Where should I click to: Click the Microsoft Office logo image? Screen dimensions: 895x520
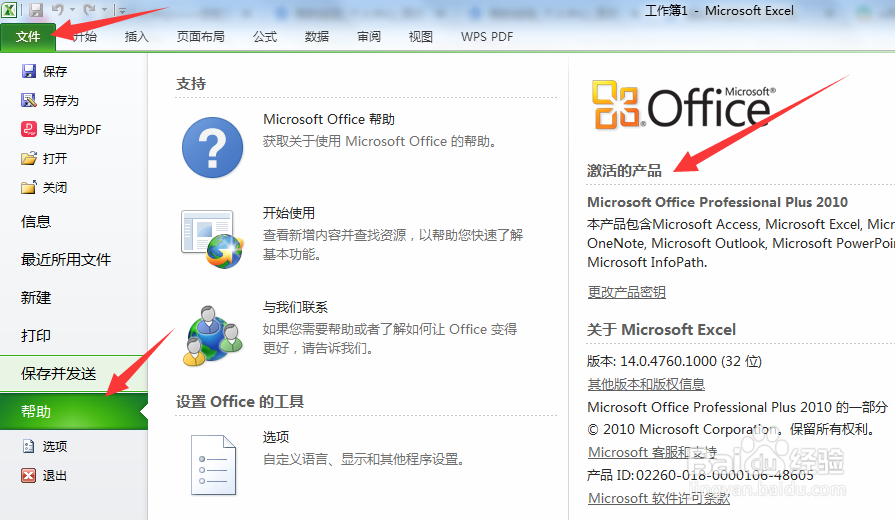tap(684, 104)
